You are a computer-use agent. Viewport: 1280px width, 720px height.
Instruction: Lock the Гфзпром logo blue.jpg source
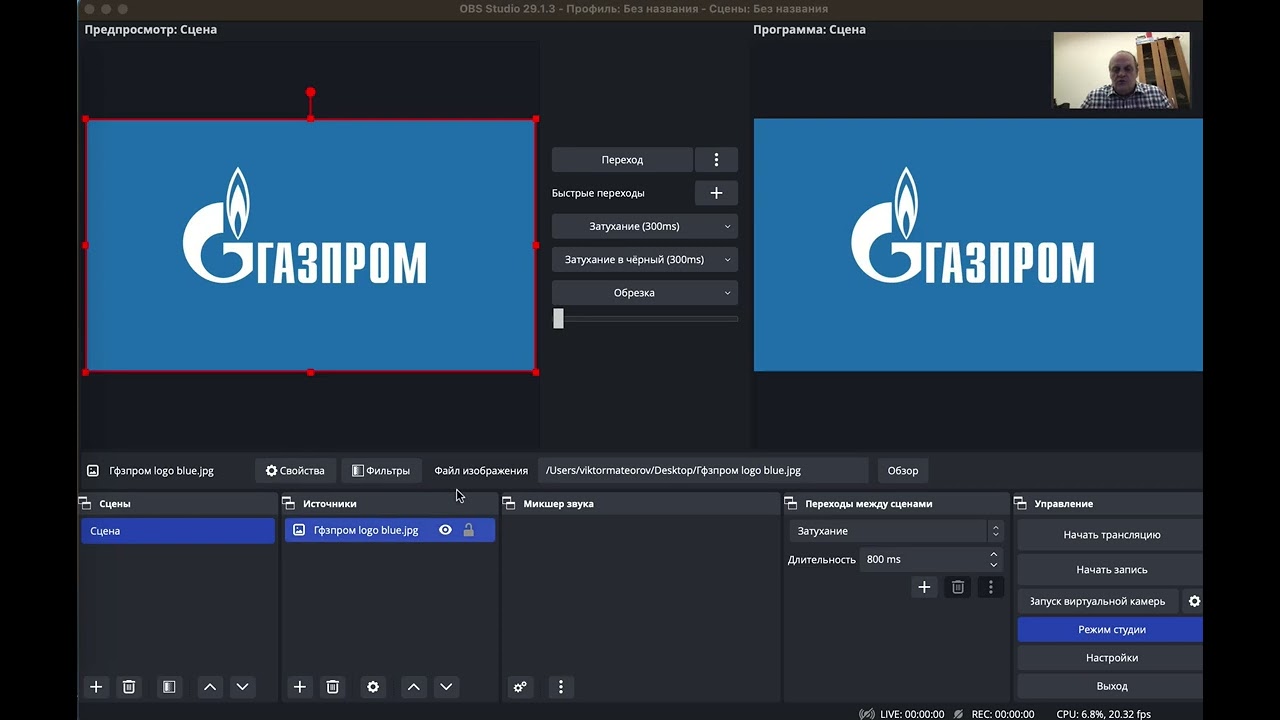click(x=468, y=530)
